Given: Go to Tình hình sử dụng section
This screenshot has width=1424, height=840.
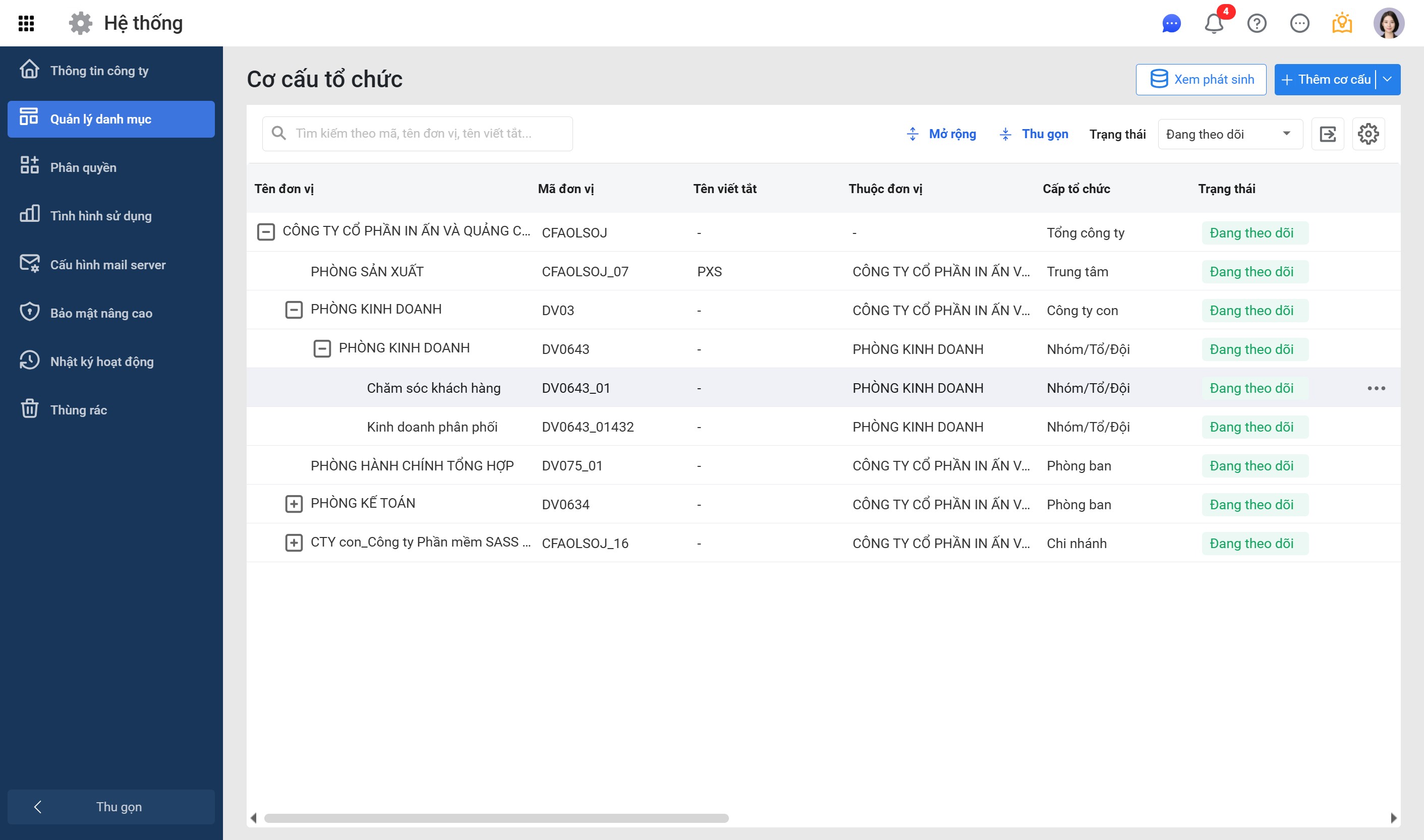Looking at the screenshot, I should click(111, 216).
